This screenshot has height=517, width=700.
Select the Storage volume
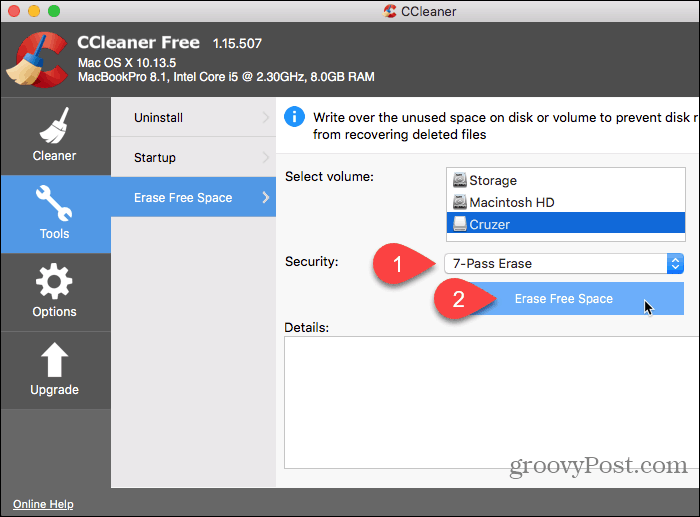click(566, 180)
